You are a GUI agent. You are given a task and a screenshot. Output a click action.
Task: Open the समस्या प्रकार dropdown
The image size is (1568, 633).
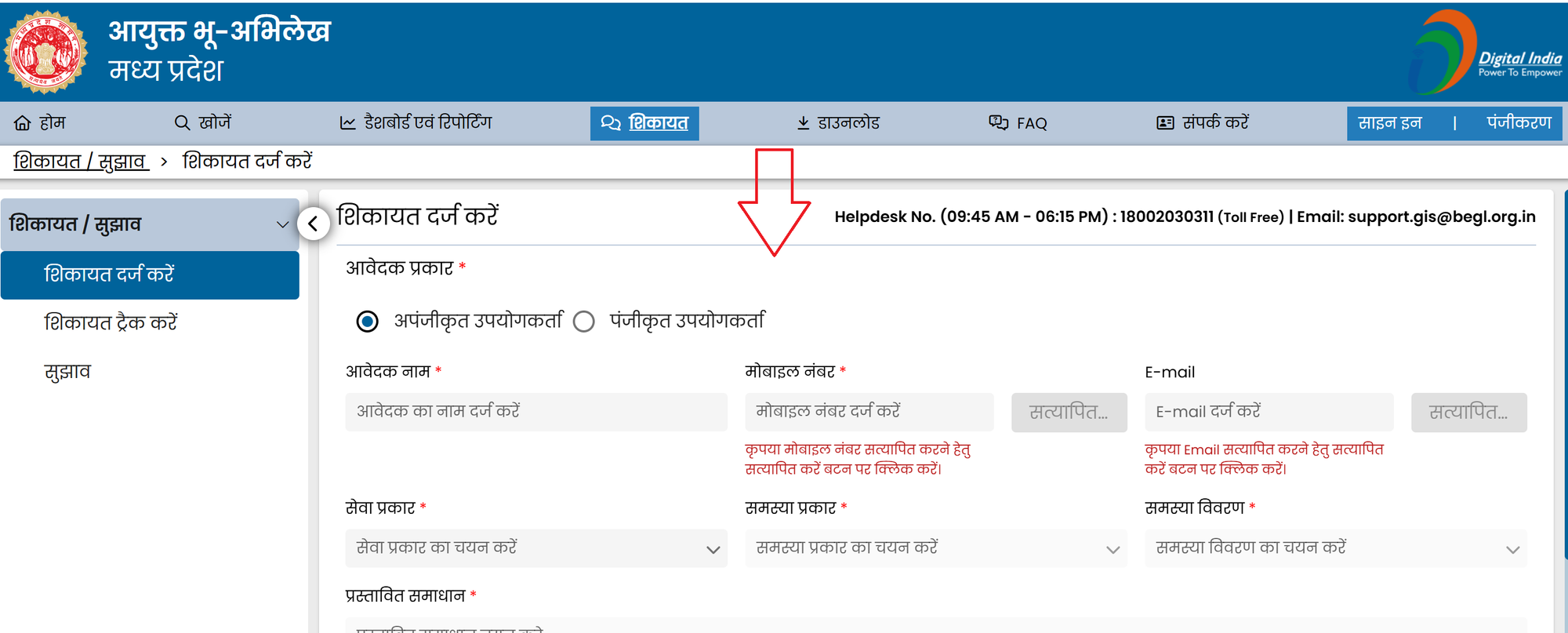coord(936,548)
